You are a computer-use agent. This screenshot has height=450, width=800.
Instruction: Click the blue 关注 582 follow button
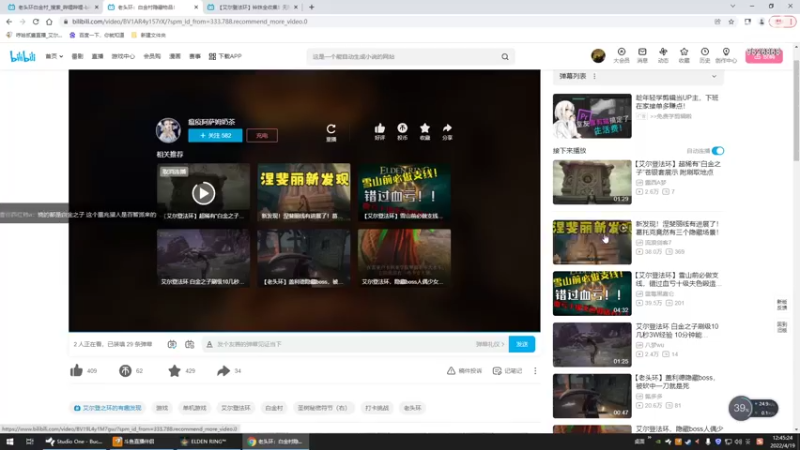(215, 135)
